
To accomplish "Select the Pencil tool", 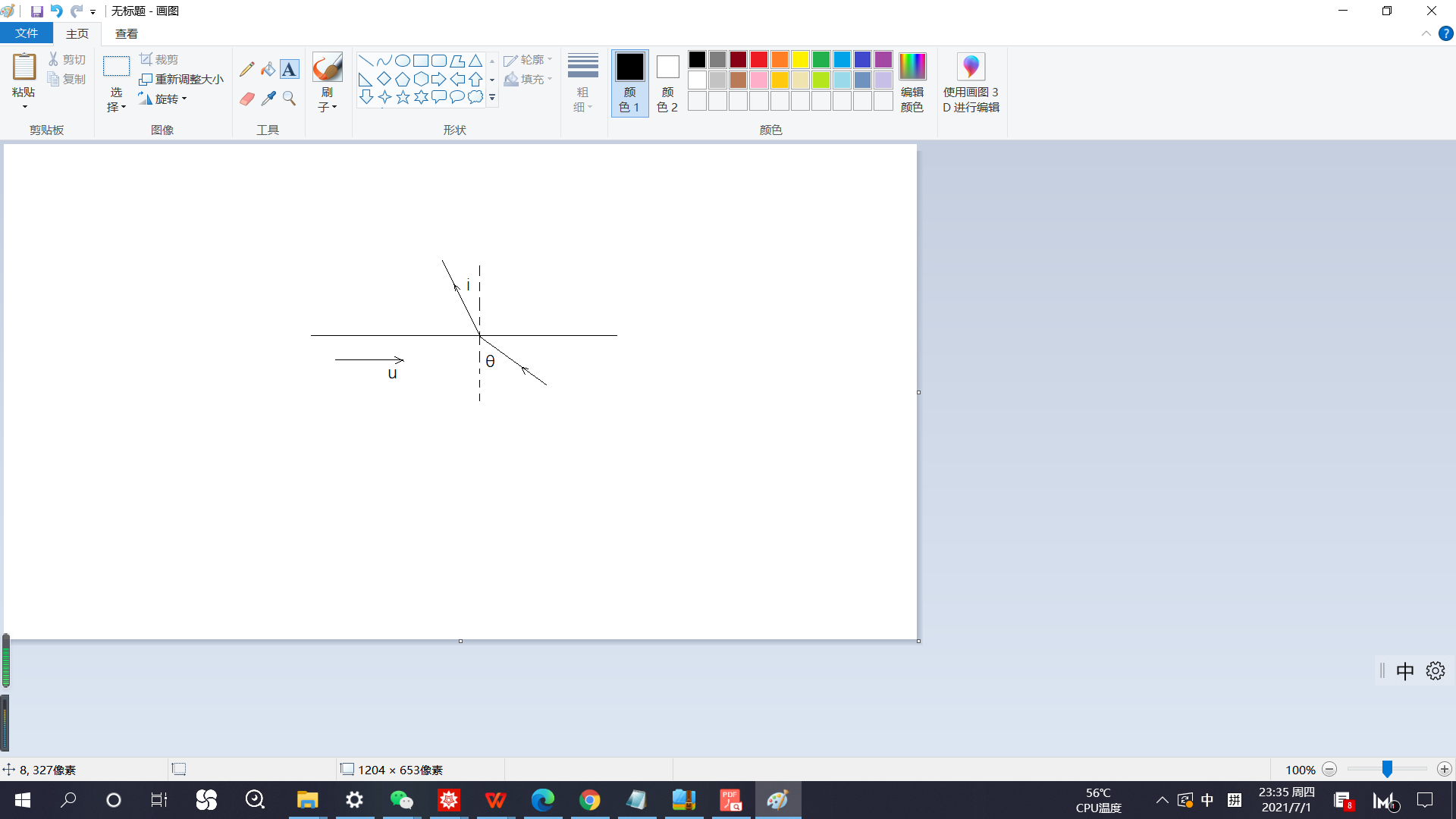I will pyautogui.click(x=246, y=69).
